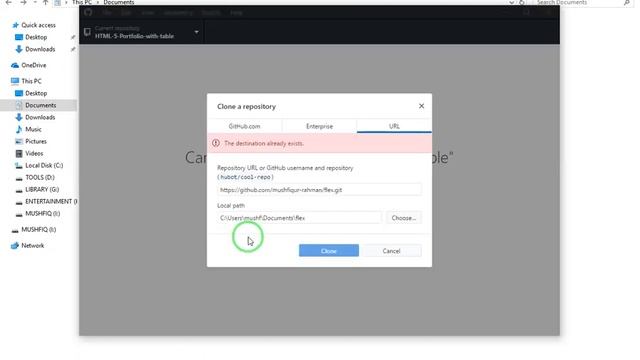Click the pin icon beside Quick access Downloads
The height and width of the screenshot is (360, 640).
(x=73, y=49)
